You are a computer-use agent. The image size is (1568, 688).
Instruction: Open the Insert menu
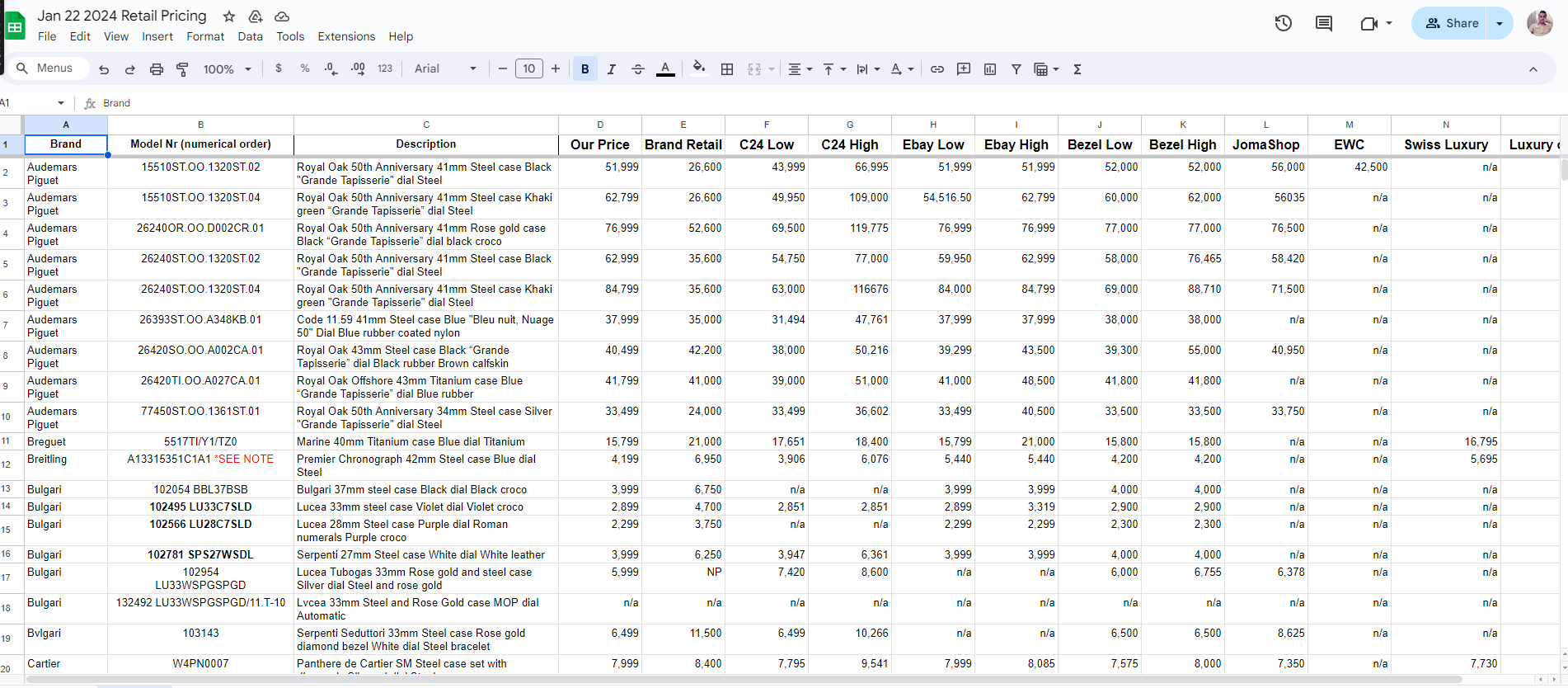157,36
